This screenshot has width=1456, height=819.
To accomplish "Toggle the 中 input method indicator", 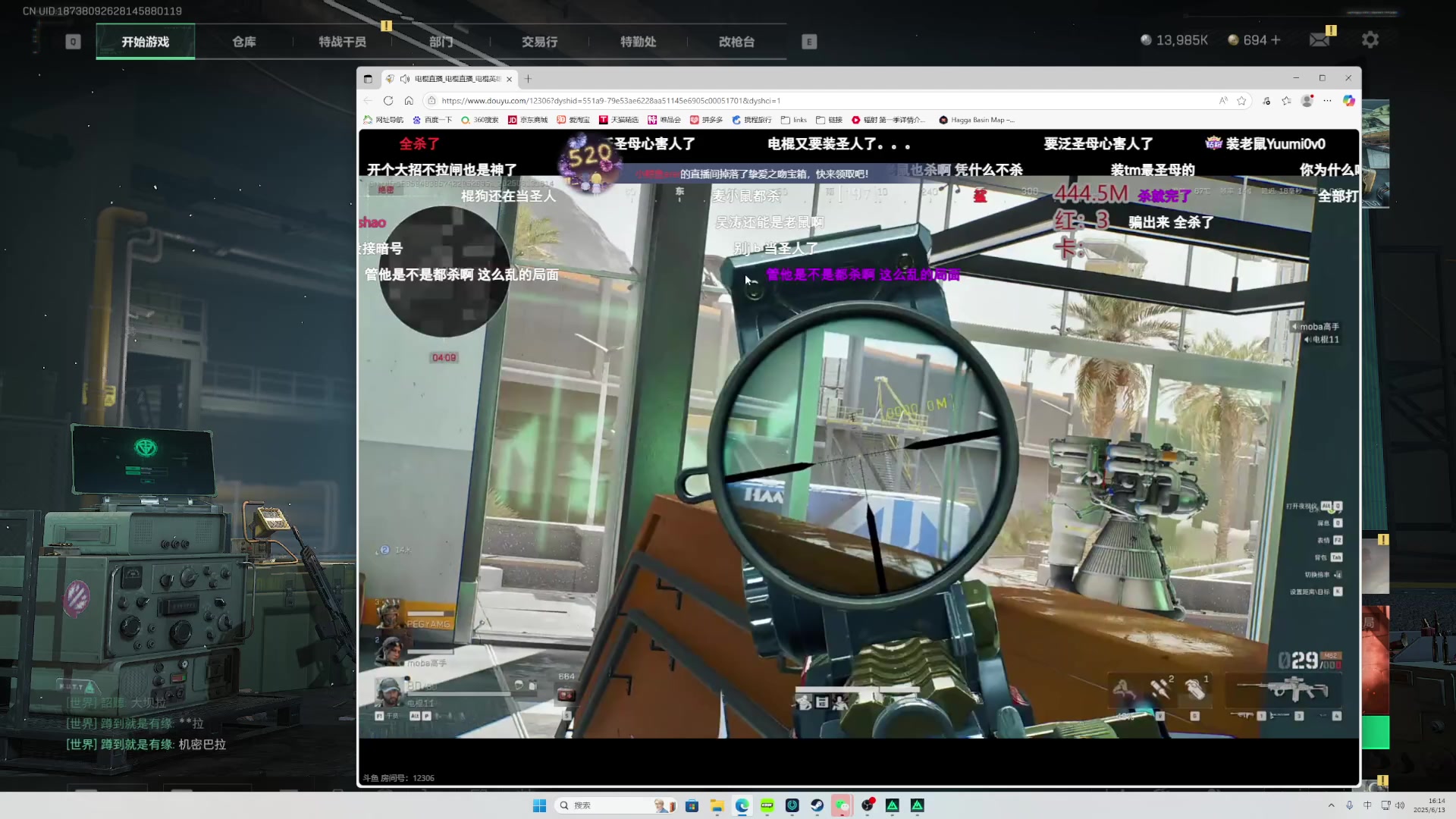I will tap(1367, 805).
